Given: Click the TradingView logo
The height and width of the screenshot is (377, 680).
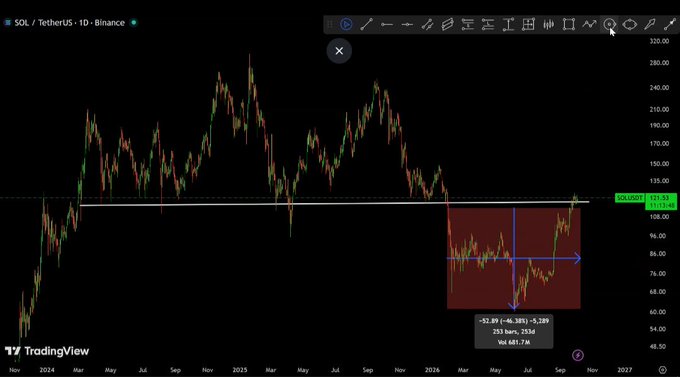Looking at the screenshot, I should click(47, 351).
